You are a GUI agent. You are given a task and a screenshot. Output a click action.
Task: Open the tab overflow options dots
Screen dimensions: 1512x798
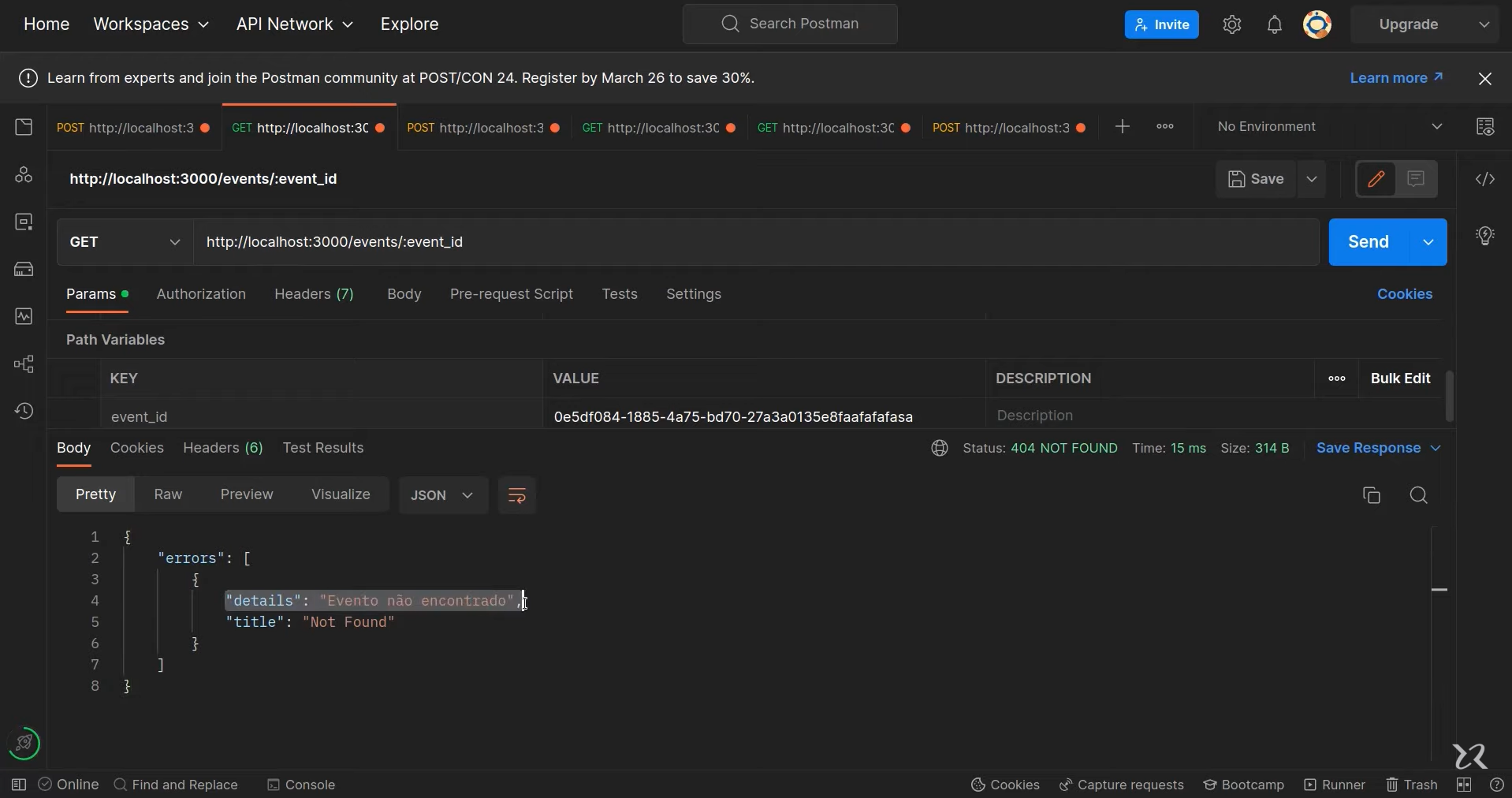[1165, 126]
